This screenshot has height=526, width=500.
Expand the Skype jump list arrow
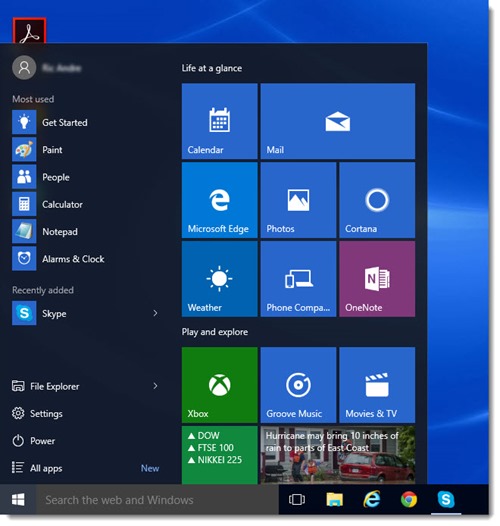click(155, 313)
